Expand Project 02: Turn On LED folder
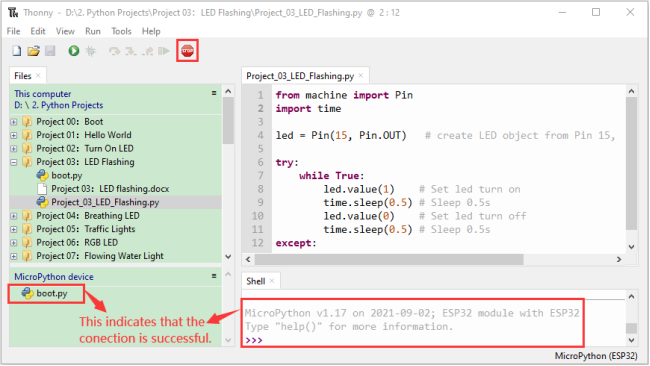Screen dimensions: 650x366 pyautogui.click(x=14, y=149)
